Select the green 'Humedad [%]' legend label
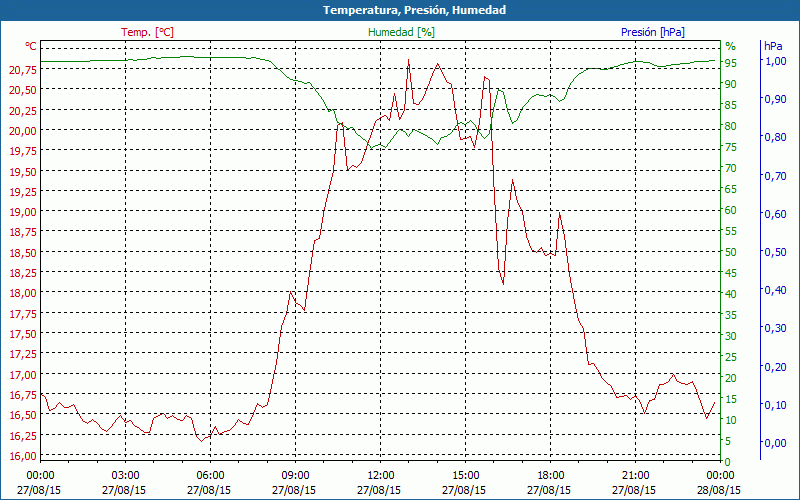 click(402, 32)
